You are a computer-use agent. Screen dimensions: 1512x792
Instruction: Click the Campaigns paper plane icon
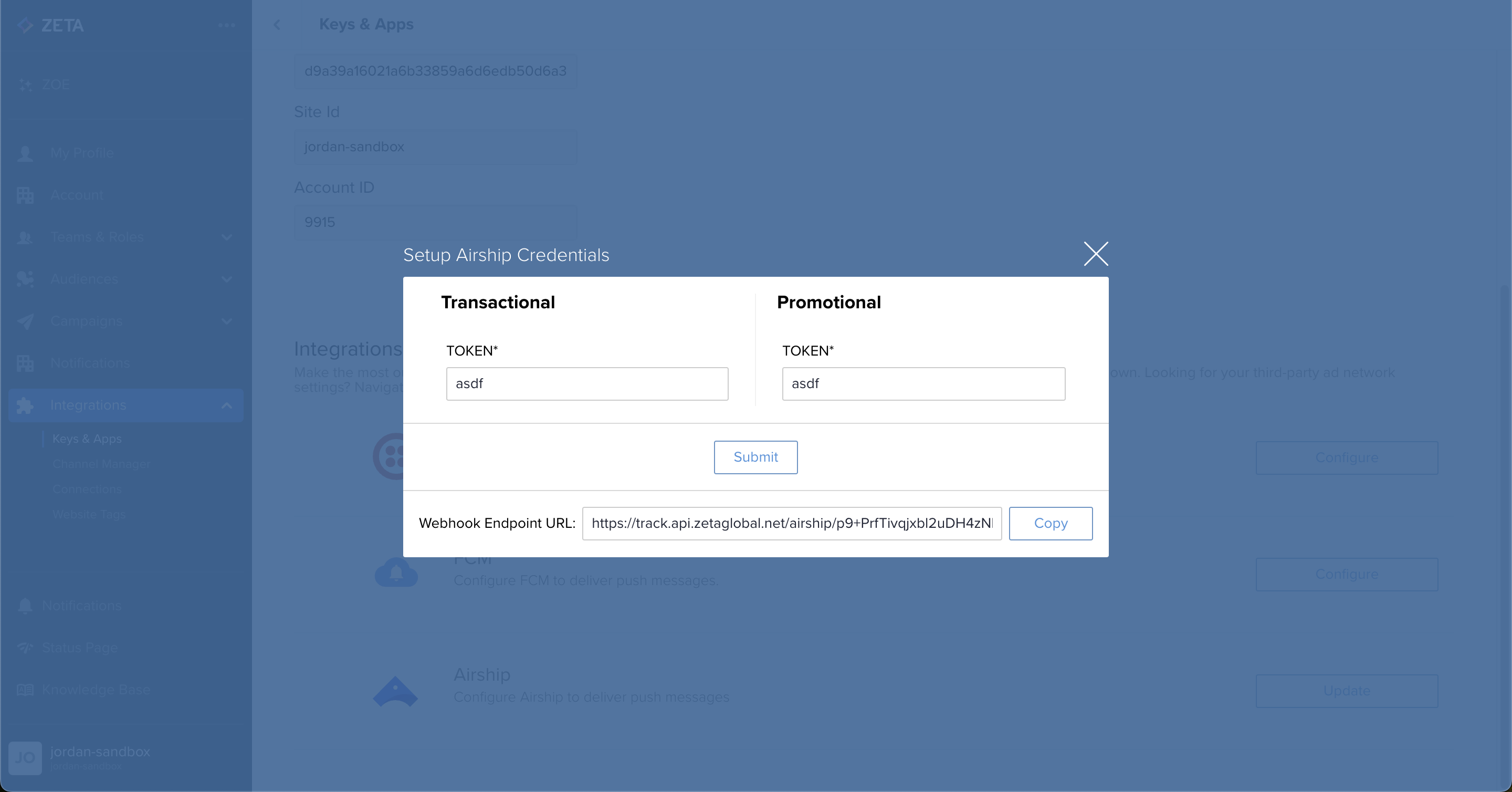point(25,321)
